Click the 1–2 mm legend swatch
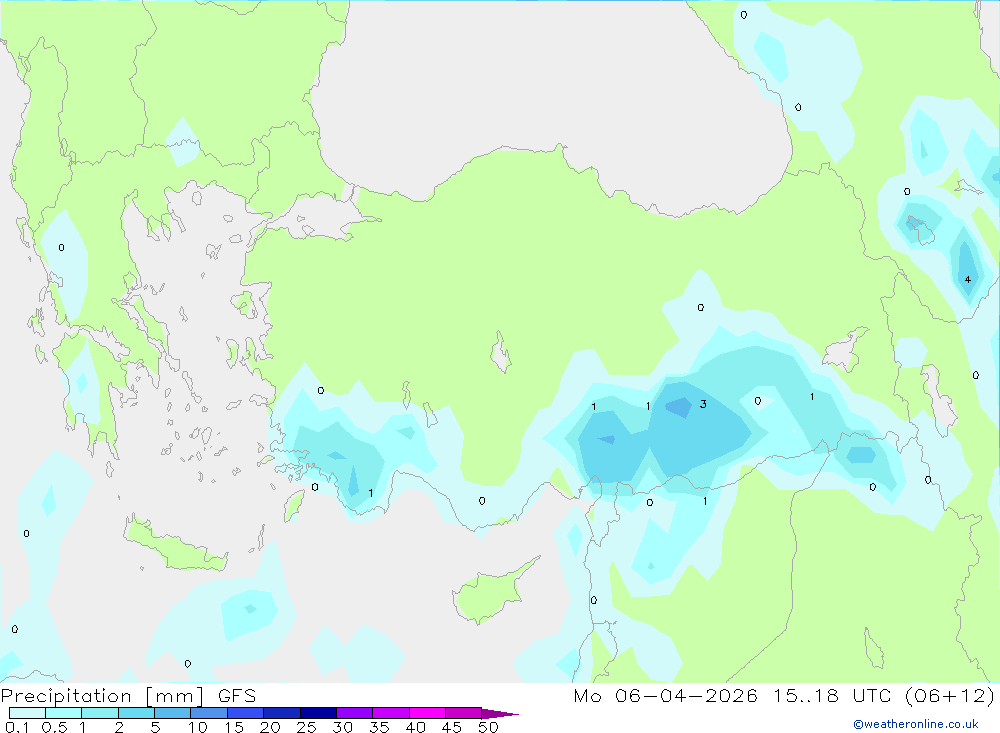 (x=99, y=713)
